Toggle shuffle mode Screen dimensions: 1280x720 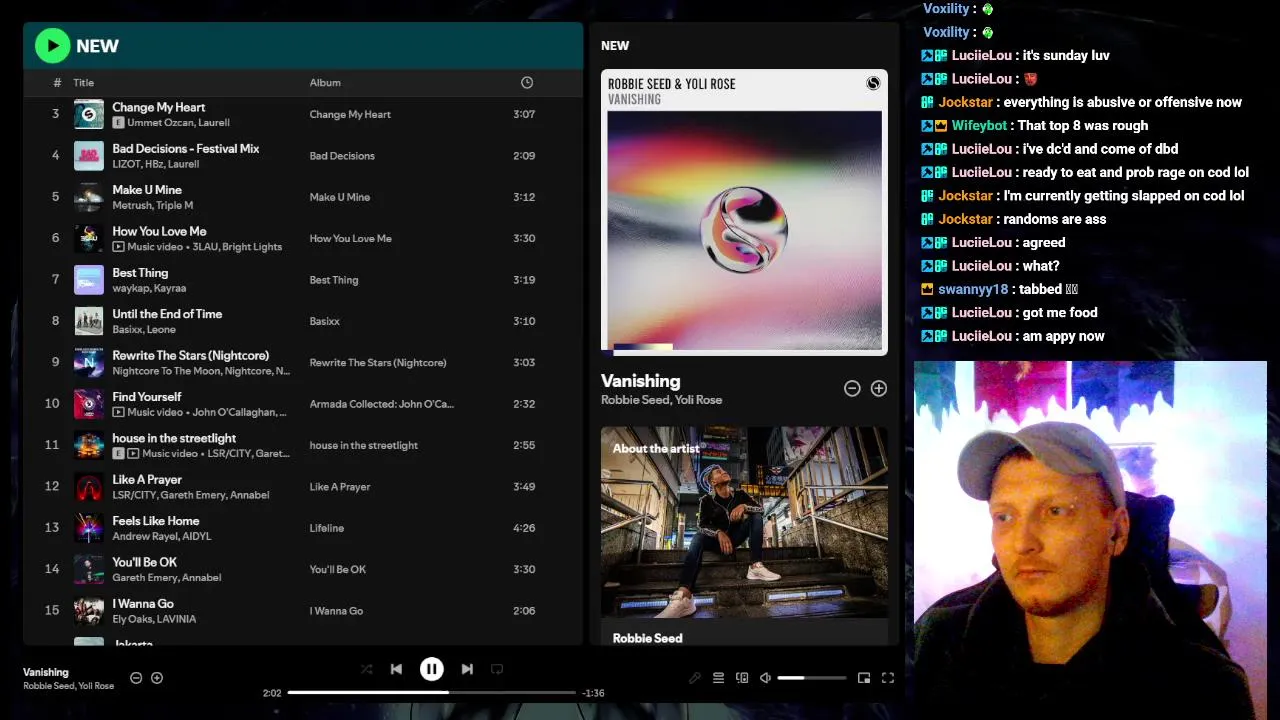click(x=366, y=669)
